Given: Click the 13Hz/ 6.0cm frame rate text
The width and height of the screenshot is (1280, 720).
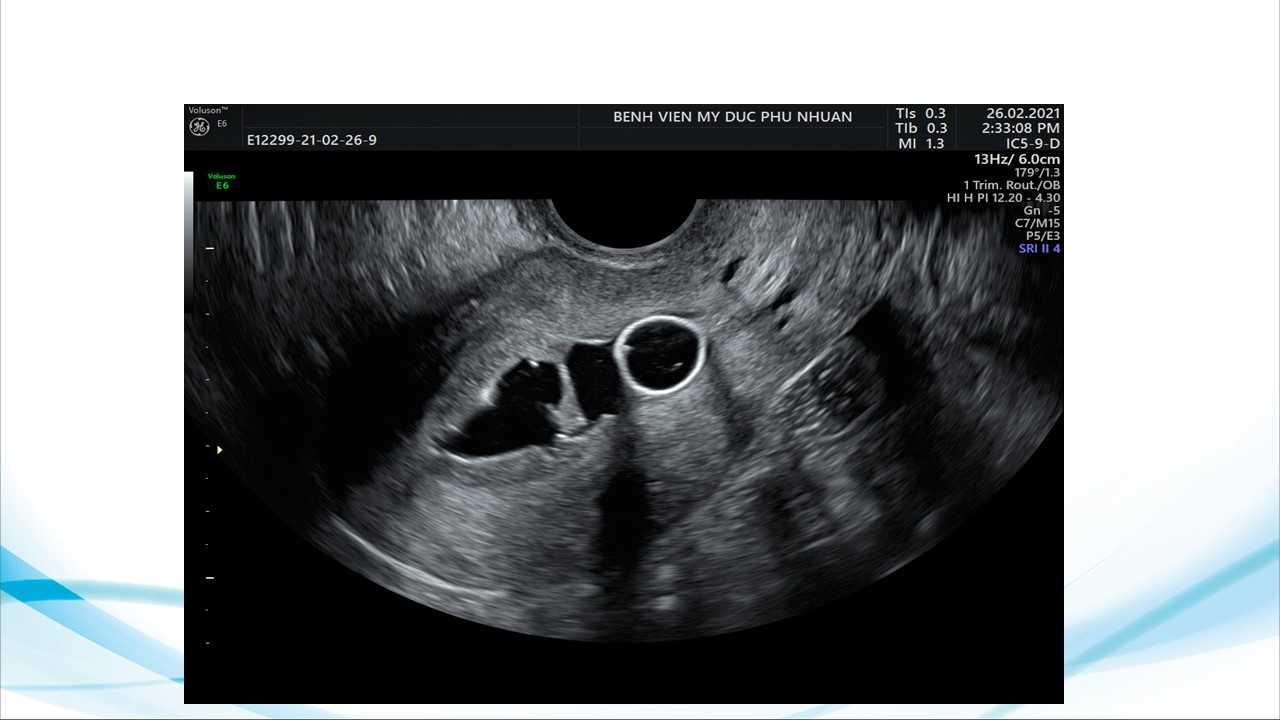Looking at the screenshot, I should click(1016, 159).
